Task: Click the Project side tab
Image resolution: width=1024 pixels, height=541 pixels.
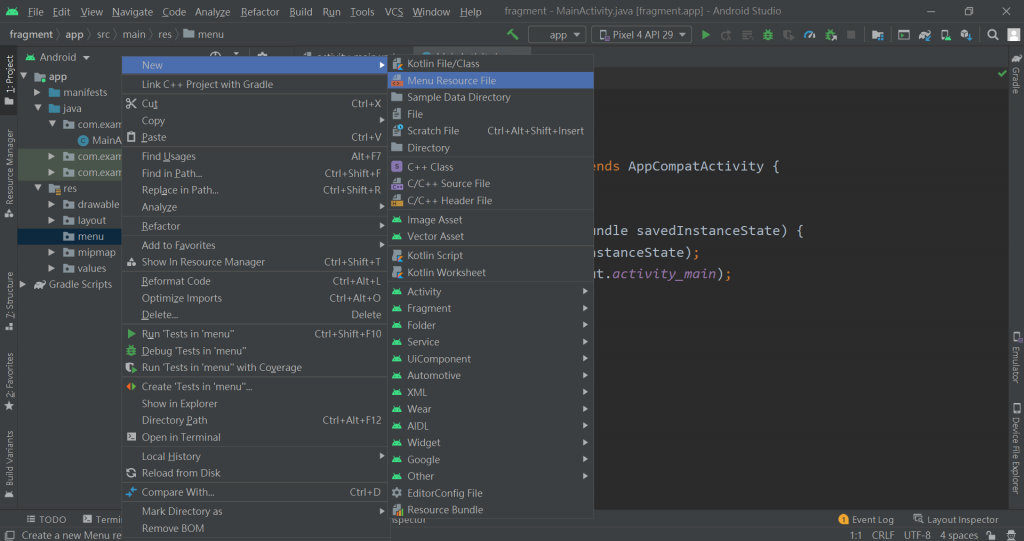Action: 9,80
